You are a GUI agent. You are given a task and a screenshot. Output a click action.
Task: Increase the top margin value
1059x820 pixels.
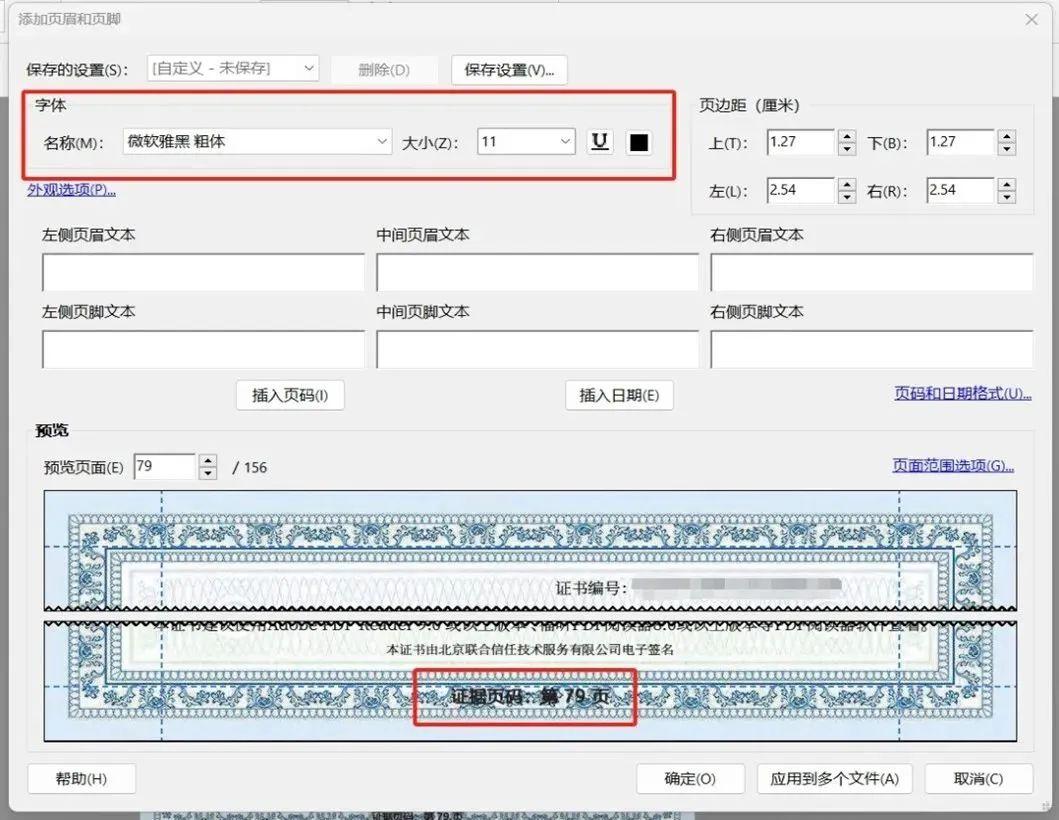[x=847, y=136]
